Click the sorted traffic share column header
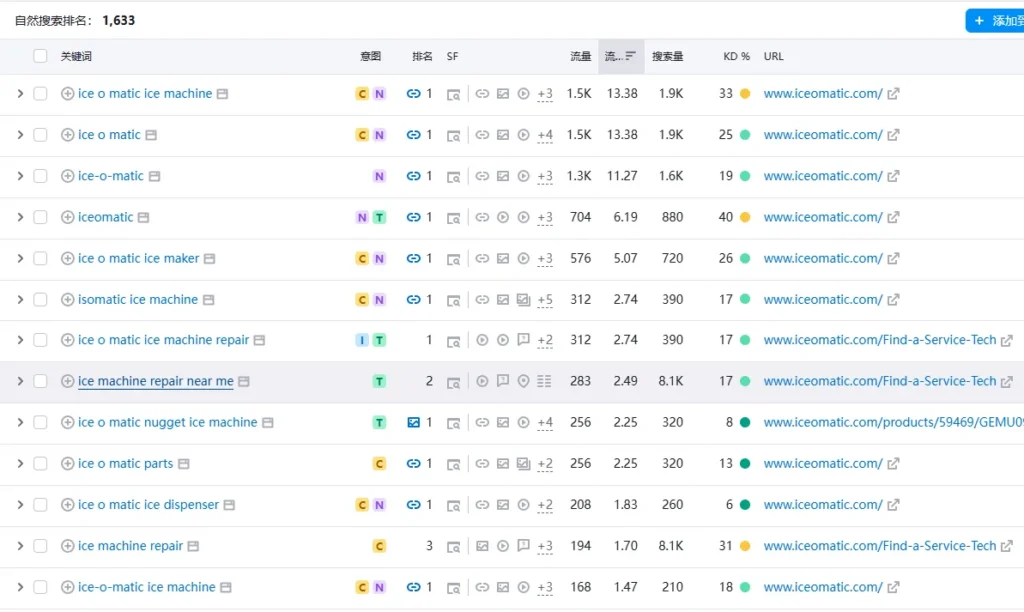 [x=621, y=56]
